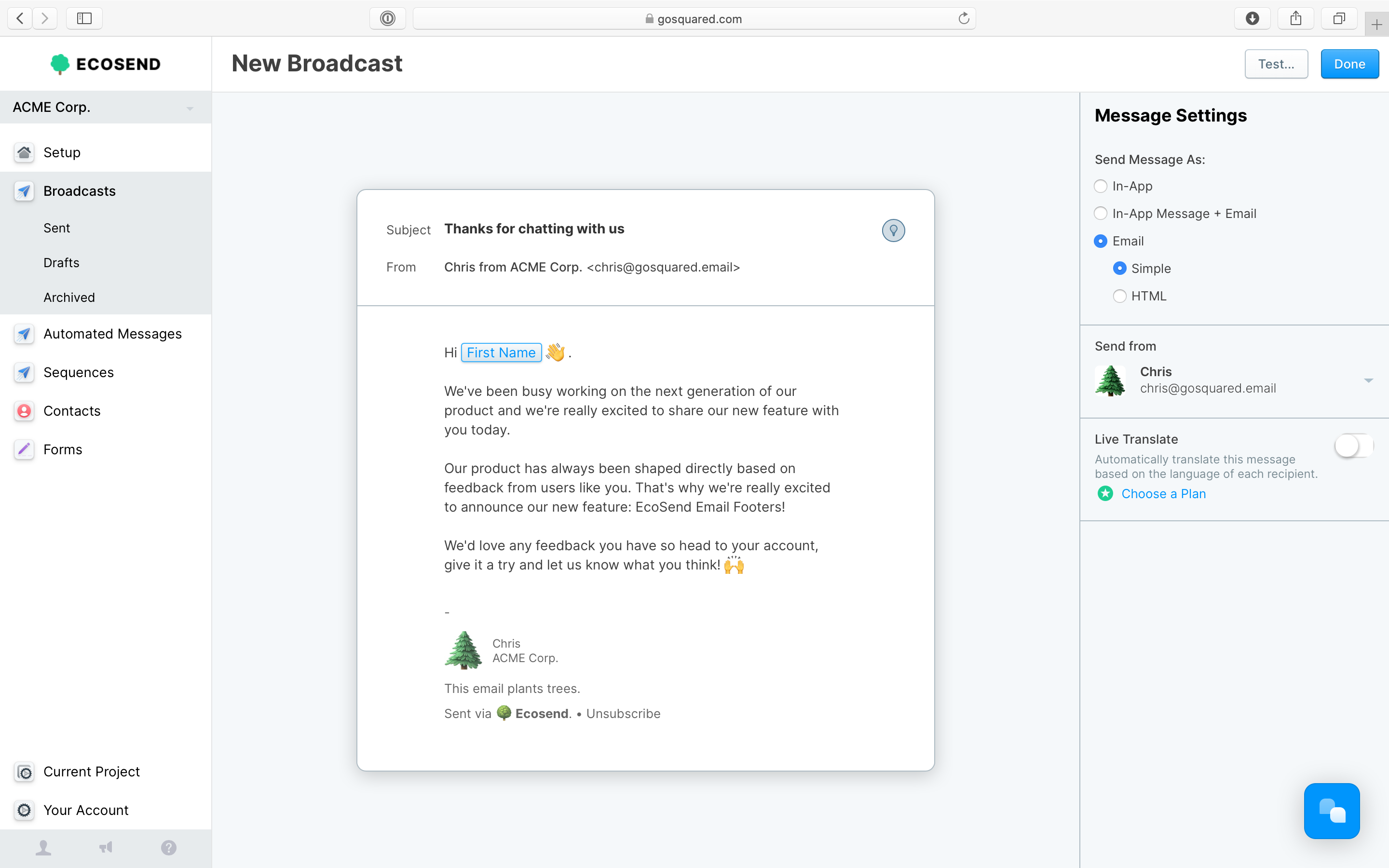Open the Drafts broadcasts list
The width and height of the screenshot is (1389, 868).
[61, 263]
